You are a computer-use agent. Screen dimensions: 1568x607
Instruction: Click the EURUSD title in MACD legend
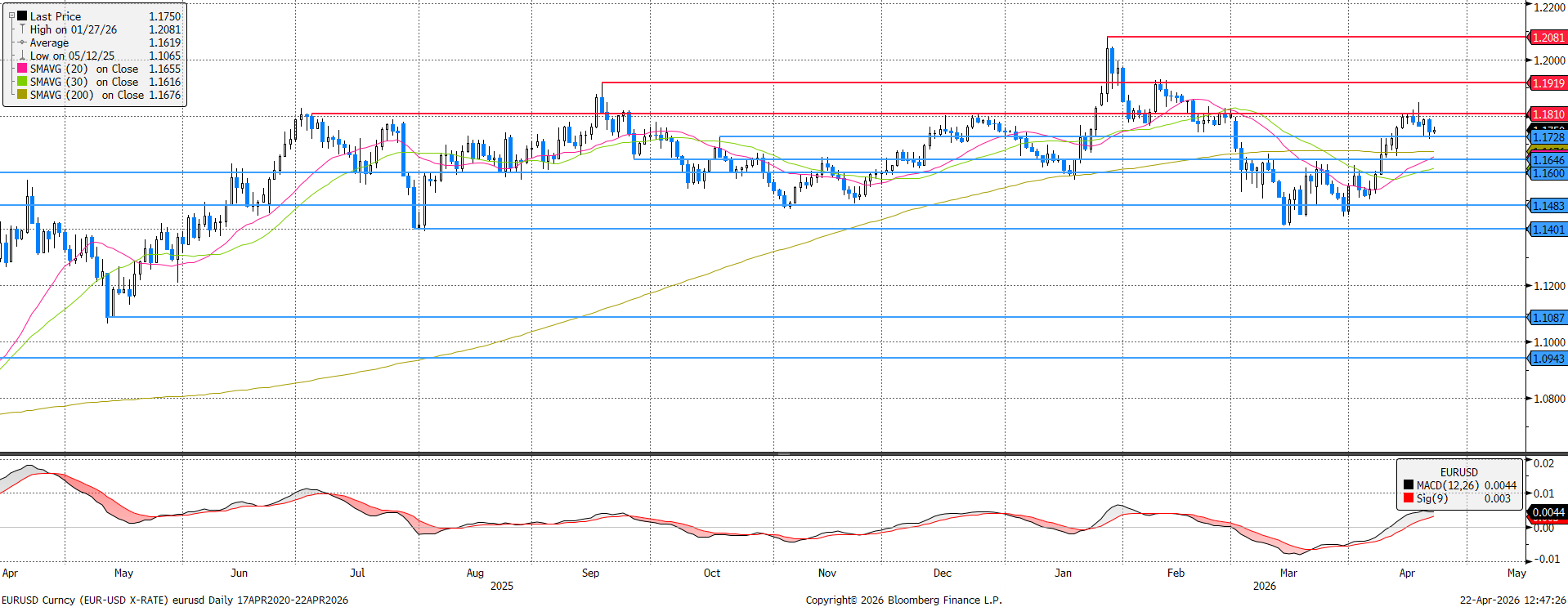tap(1458, 472)
